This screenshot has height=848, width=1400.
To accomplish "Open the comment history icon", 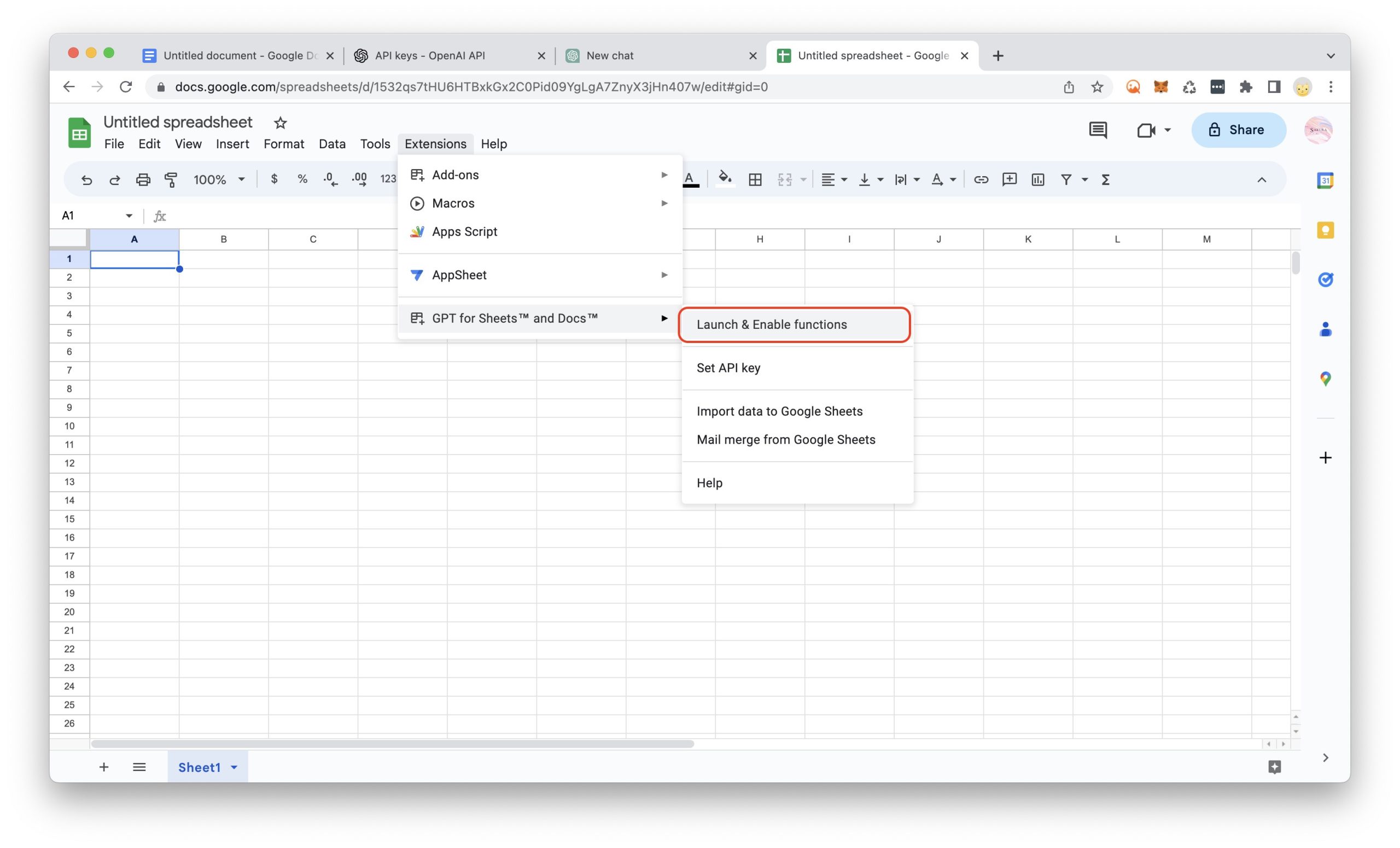I will tap(1097, 130).
